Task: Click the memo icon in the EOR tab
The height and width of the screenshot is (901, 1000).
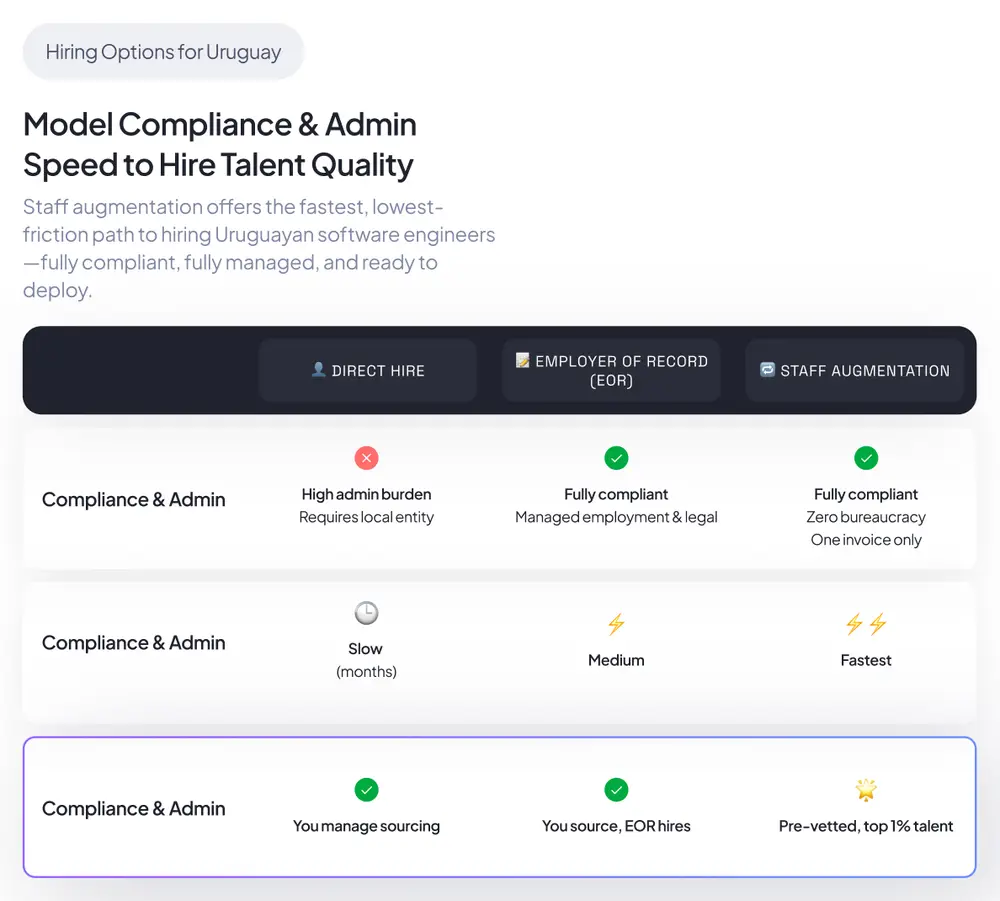Action: tap(522, 360)
